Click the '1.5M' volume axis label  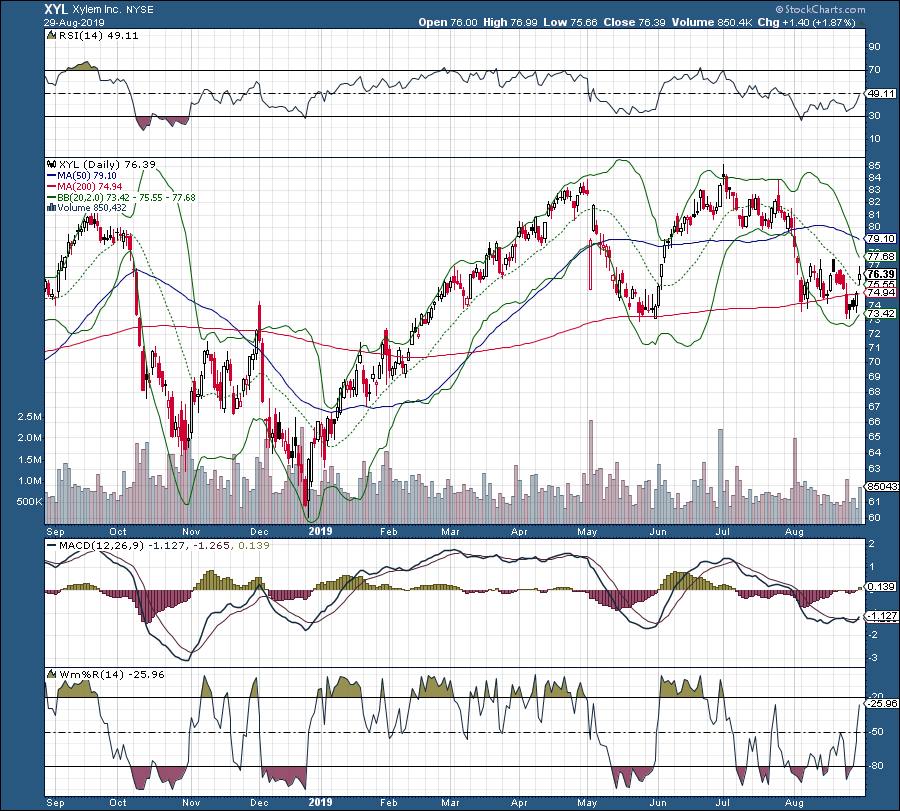[x=30, y=460]
